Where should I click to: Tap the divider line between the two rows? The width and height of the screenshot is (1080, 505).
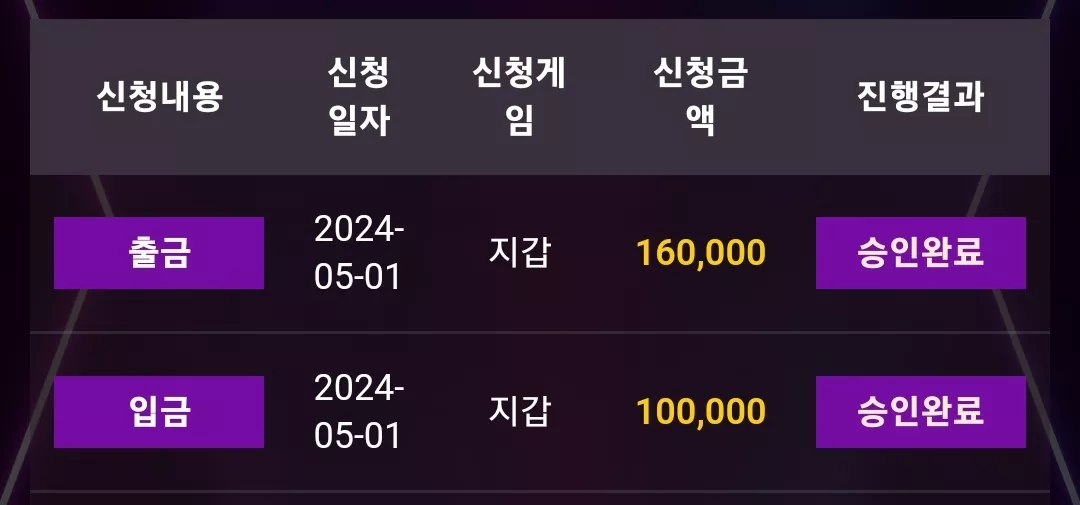click(x=540, y=333)
